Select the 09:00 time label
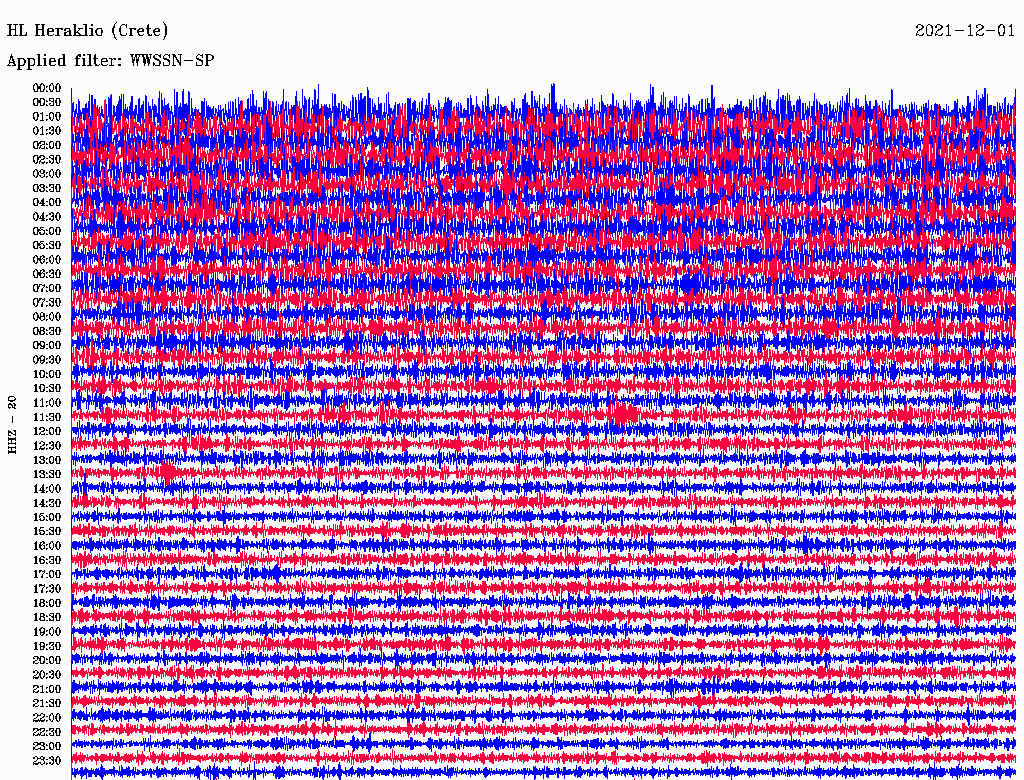 pos(46,346)
